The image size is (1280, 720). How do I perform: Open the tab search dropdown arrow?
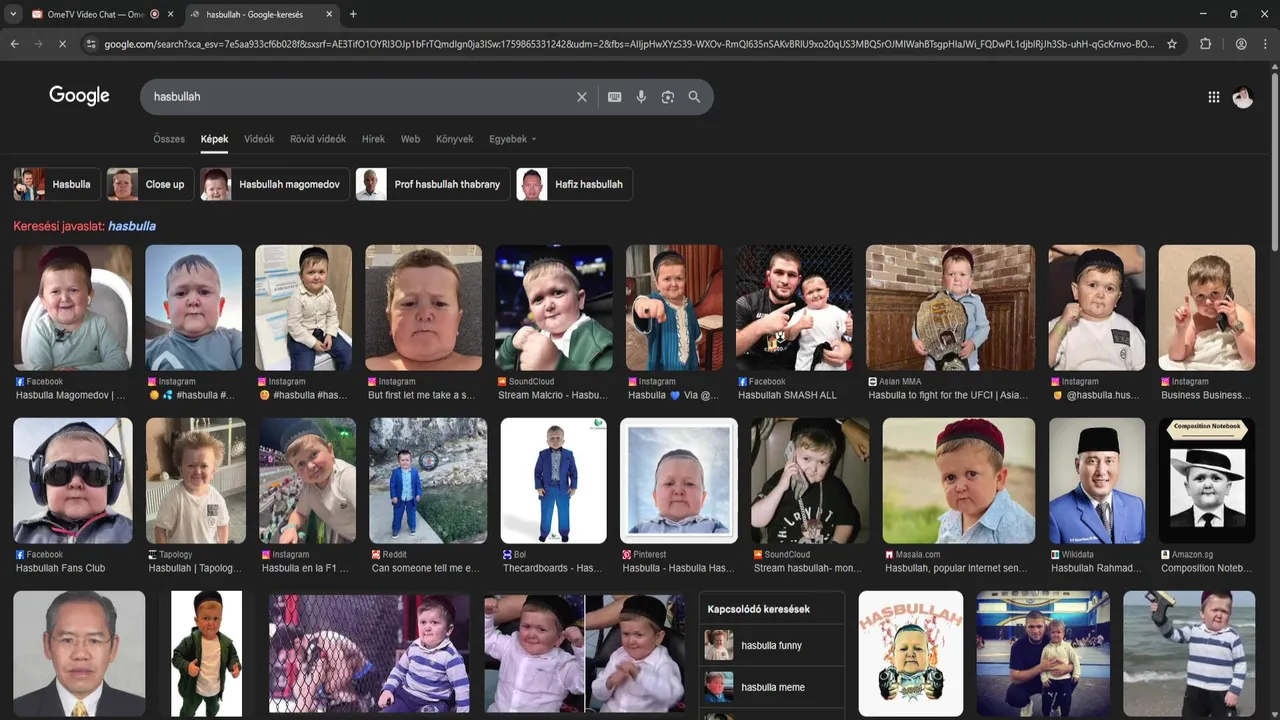pos(12,14)
